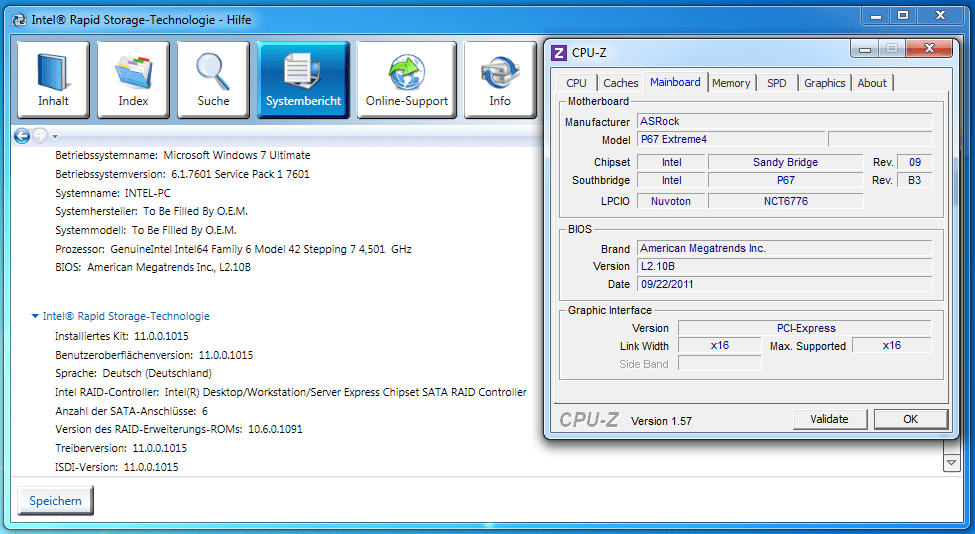Collapse the Intel Rapid Storage-Technologie section
This screenshot has width=975, height=534.
click(35, 316)
